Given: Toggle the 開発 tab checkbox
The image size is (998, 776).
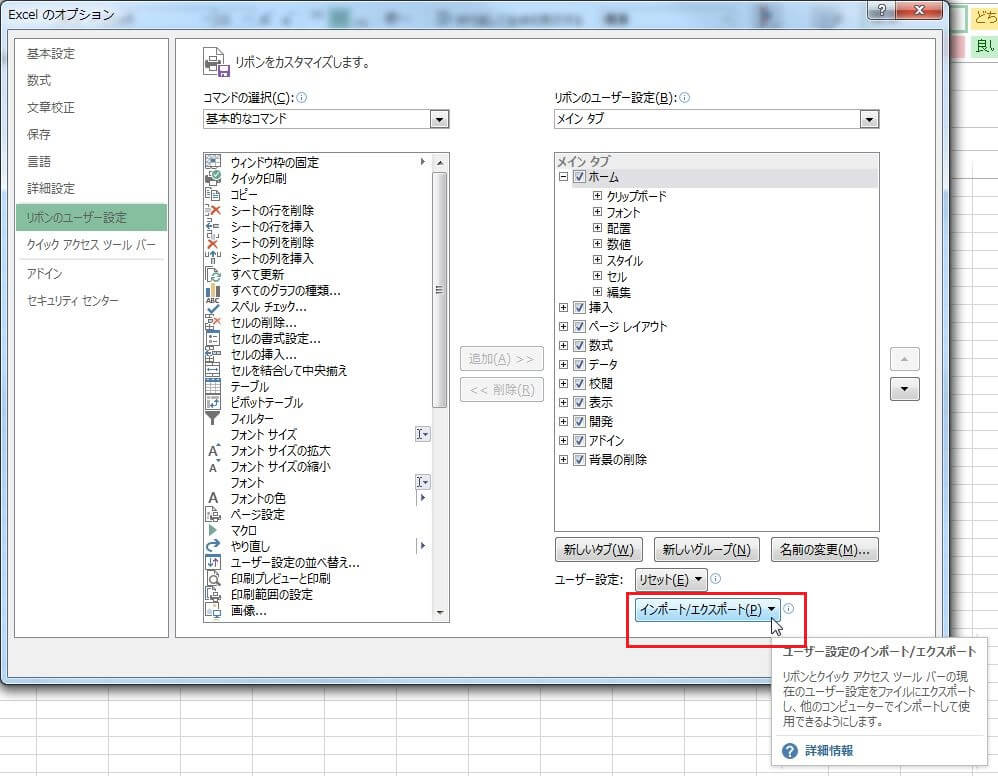Looking at the screenshot, I should [580, 422].
